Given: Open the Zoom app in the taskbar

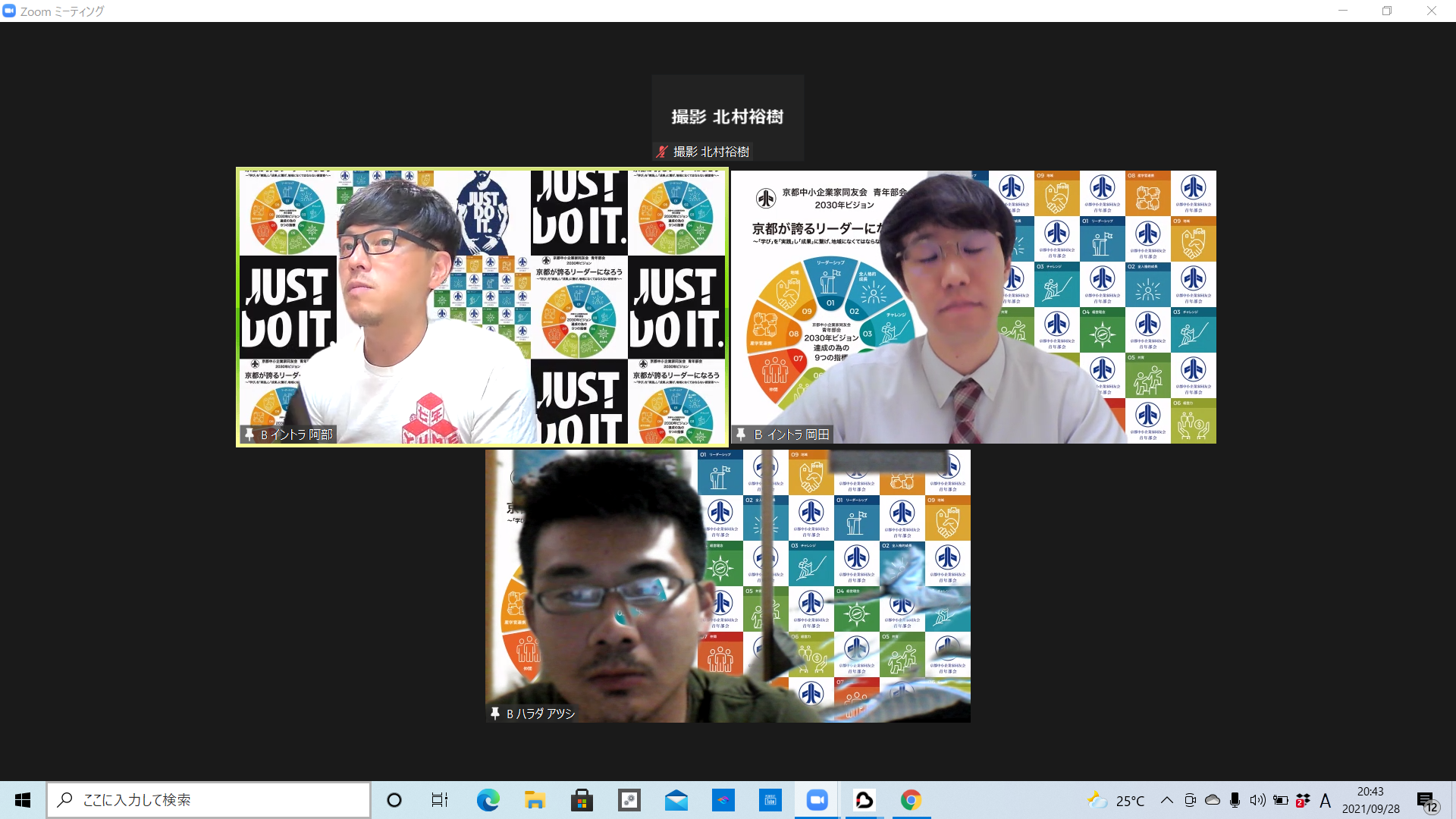Looking at the screenshot, I should click(817, 800).
